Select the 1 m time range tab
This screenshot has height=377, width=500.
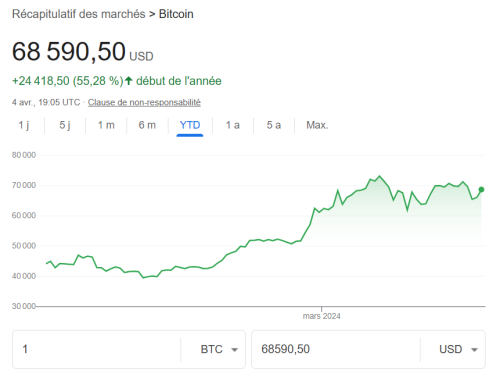pos(106,125)
